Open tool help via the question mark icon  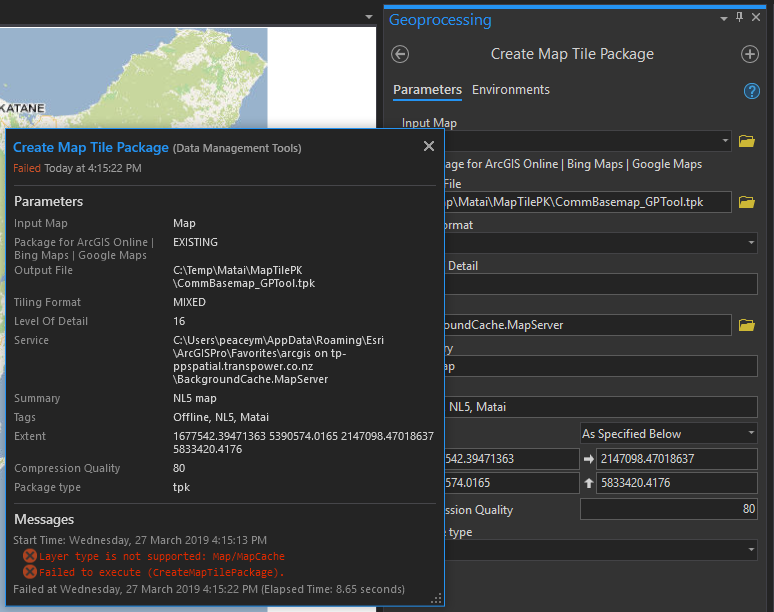click(x=752, y=91)
